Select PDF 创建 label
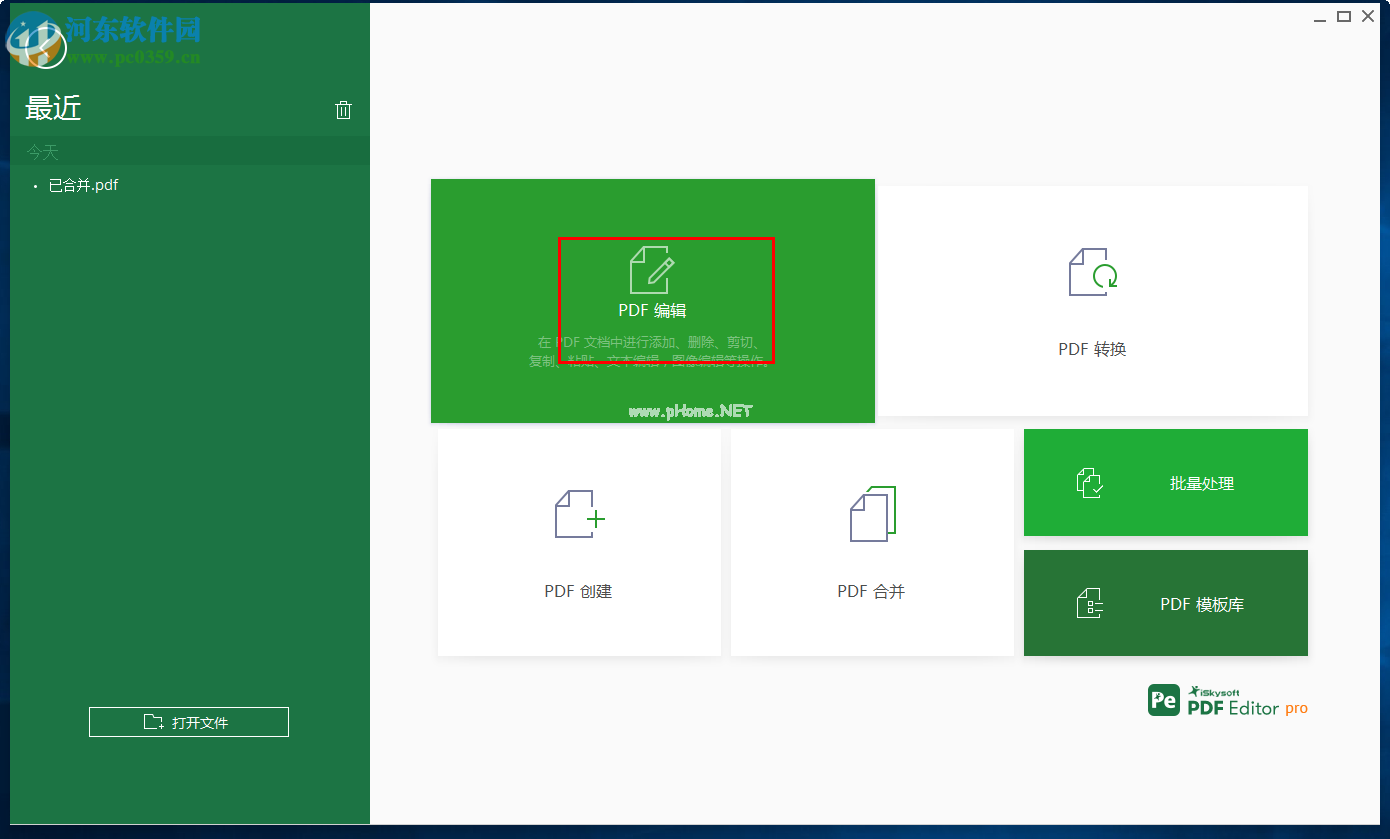Screen dimensions: 1390x839 tap(578, 592)
